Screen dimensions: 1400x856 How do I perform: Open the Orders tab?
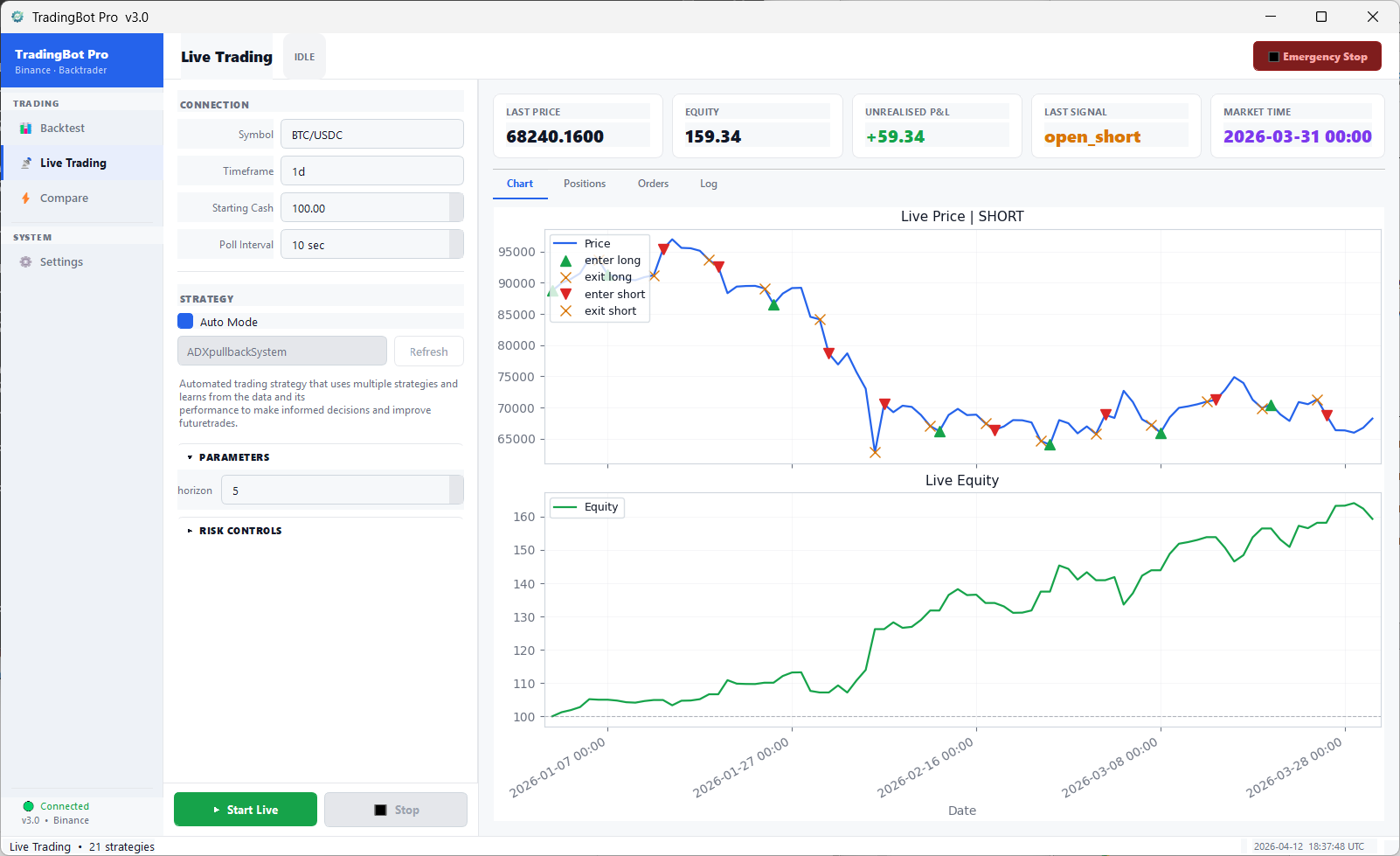click(653, 184)
